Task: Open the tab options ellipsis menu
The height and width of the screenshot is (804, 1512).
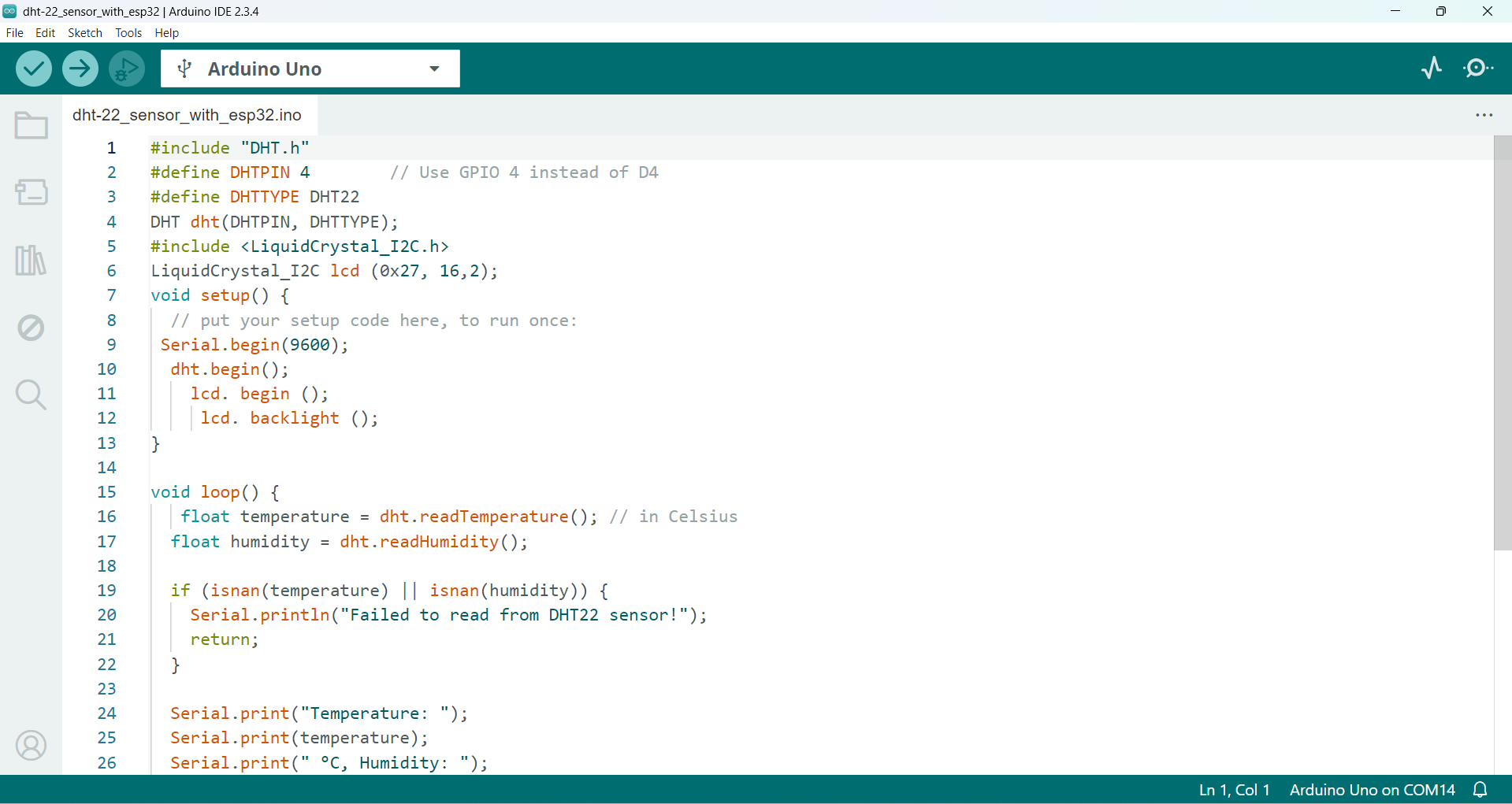Action: click(1484, 115)
